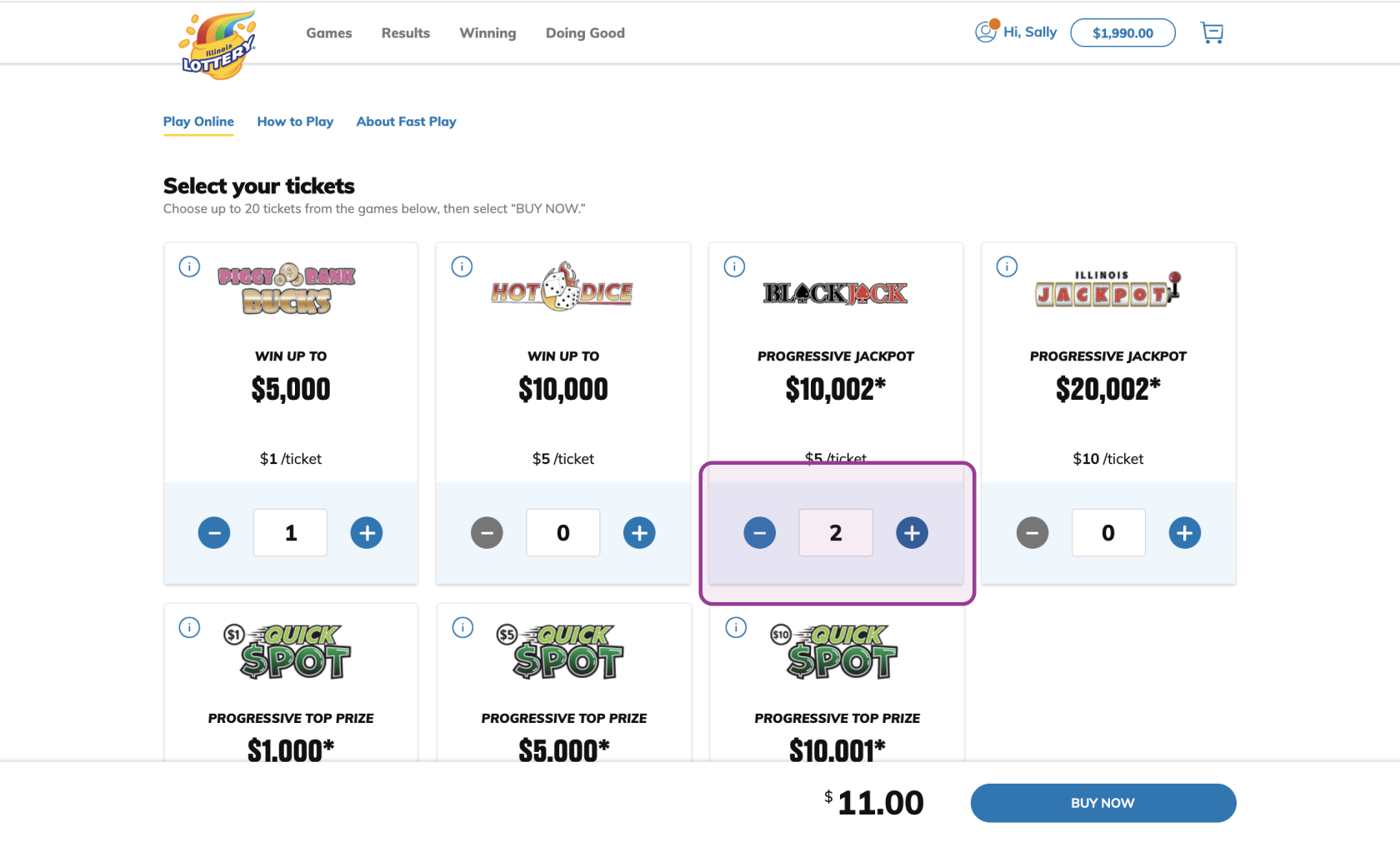Increase Piggy Bank Bucks ticket count
1400x842 pixels.
tap(367, 533)
